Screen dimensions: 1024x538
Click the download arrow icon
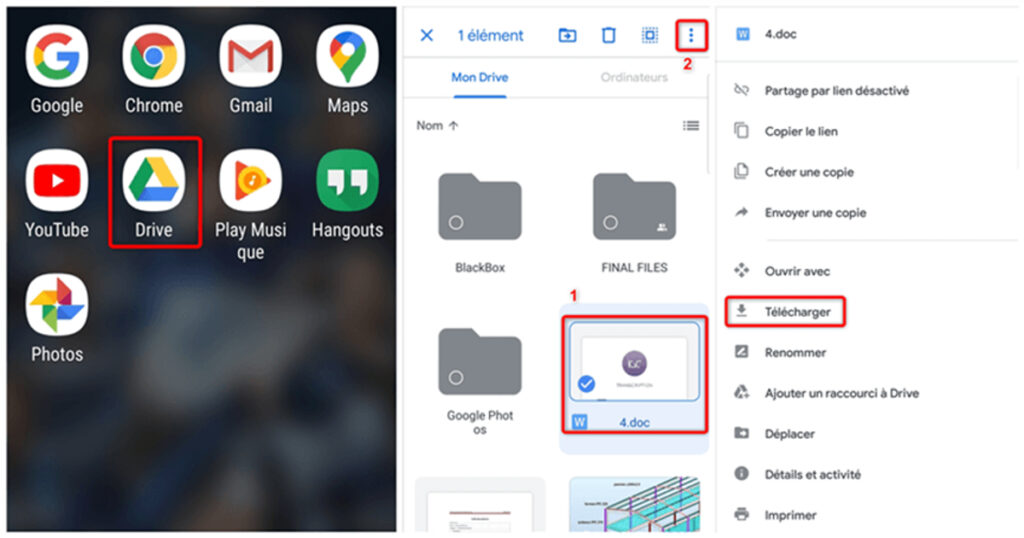[x=741, y=311]
